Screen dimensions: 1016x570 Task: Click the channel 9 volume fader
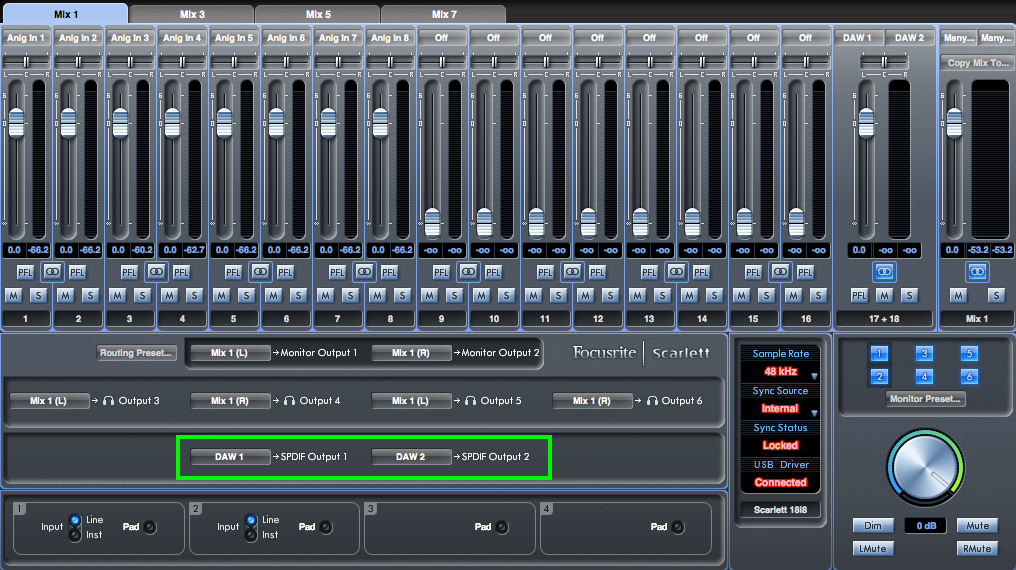pyautogui.click(x=432, y=223)
